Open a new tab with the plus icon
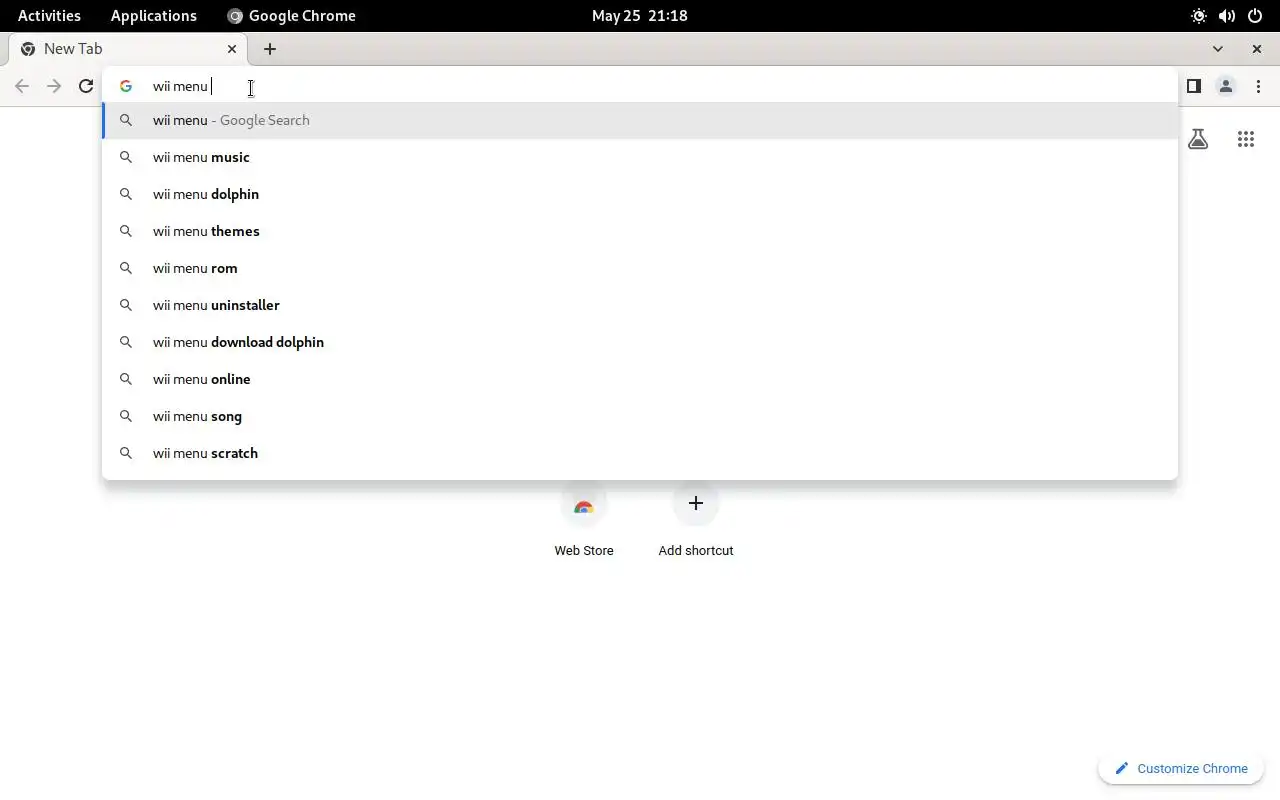Screen dimensions: 1280x800 270,49
